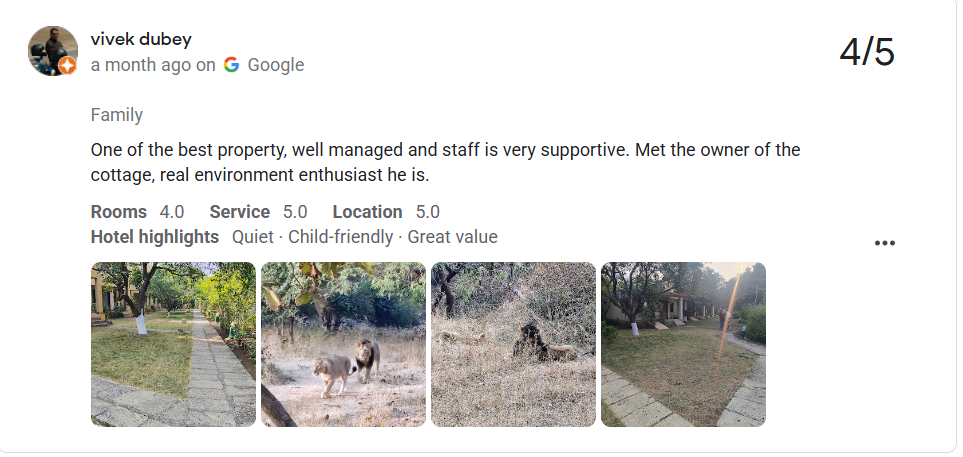Click the Great value highlight tag
This screenshot has height=457, width=963.
tap(453, 237)
